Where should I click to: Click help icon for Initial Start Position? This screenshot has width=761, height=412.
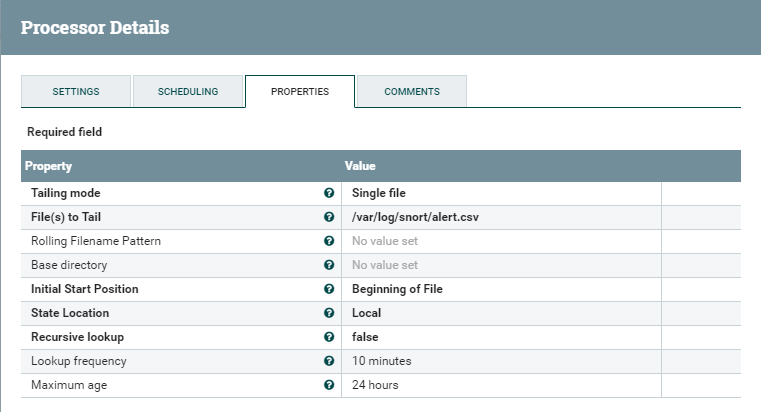(329, 289)
